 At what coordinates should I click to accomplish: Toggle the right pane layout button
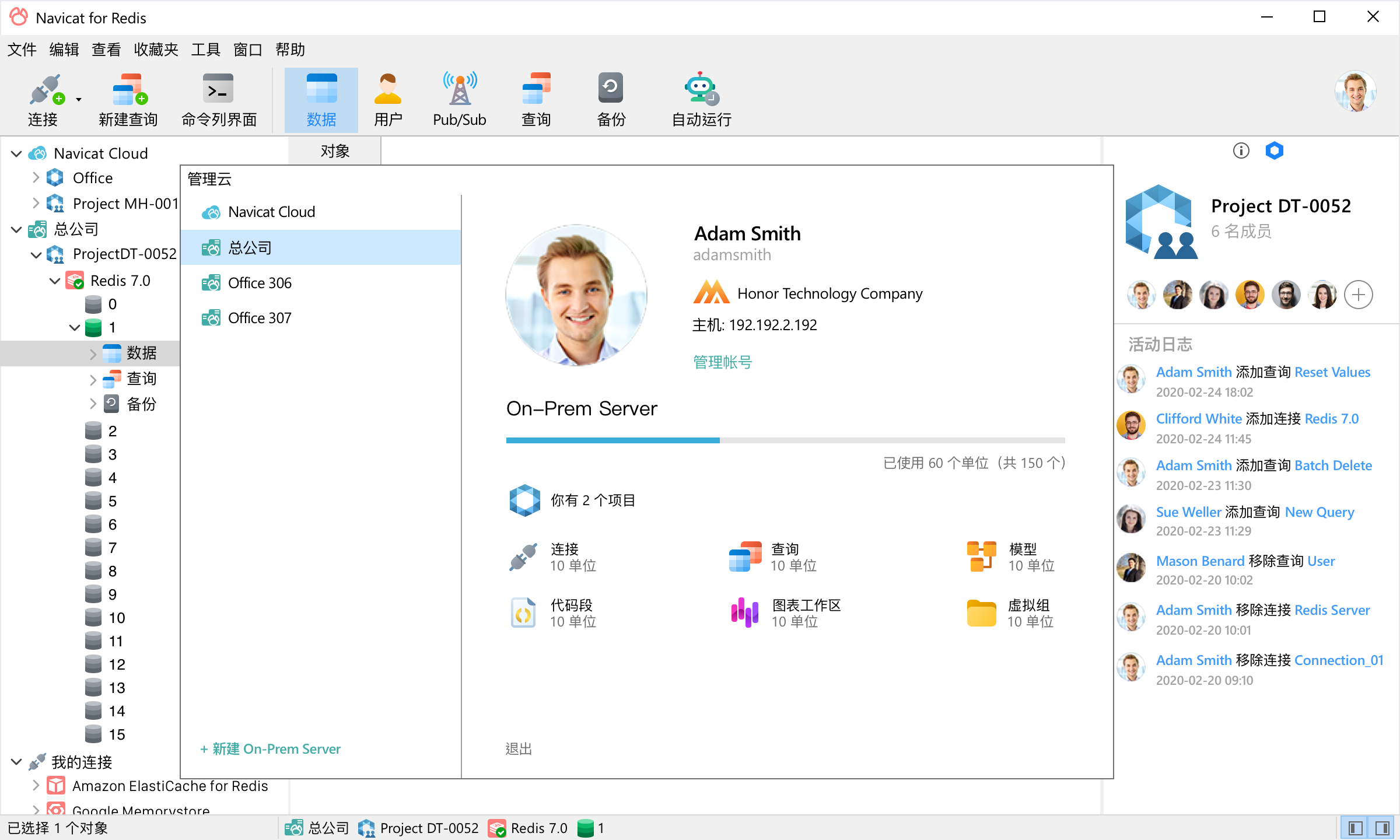pos(1381,828)
